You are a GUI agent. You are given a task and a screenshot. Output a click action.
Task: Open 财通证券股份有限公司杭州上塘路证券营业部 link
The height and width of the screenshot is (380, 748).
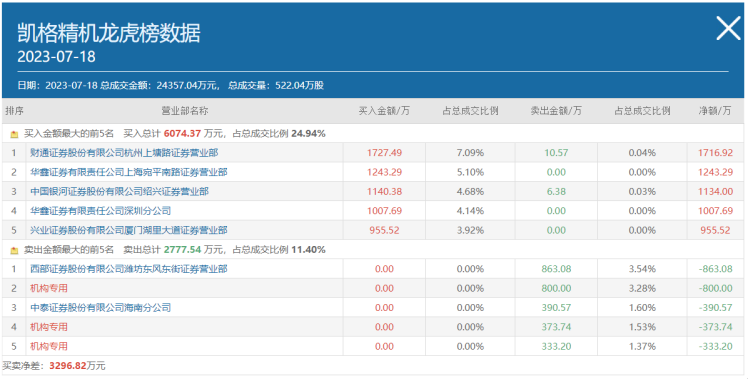click(124, 153)
